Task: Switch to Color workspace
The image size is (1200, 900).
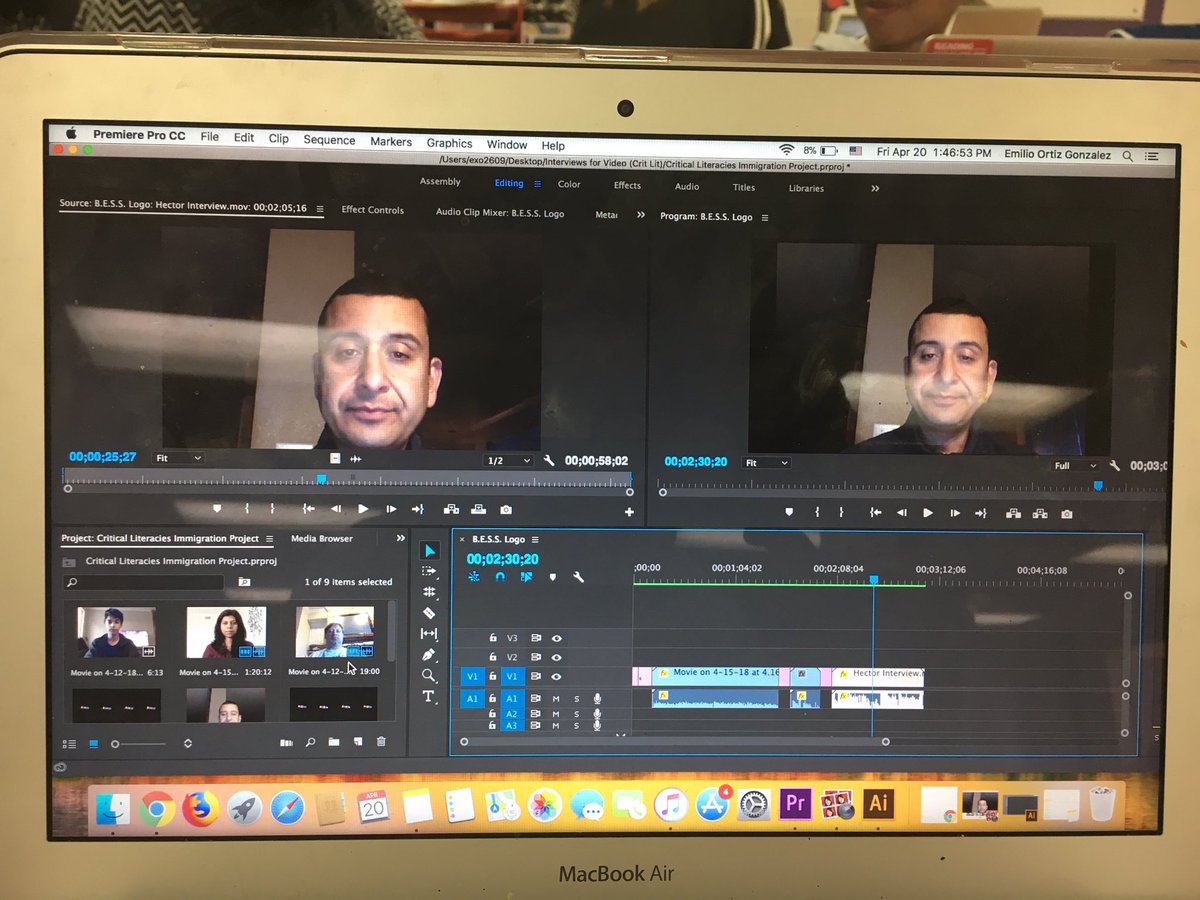Action: point(569,184)
